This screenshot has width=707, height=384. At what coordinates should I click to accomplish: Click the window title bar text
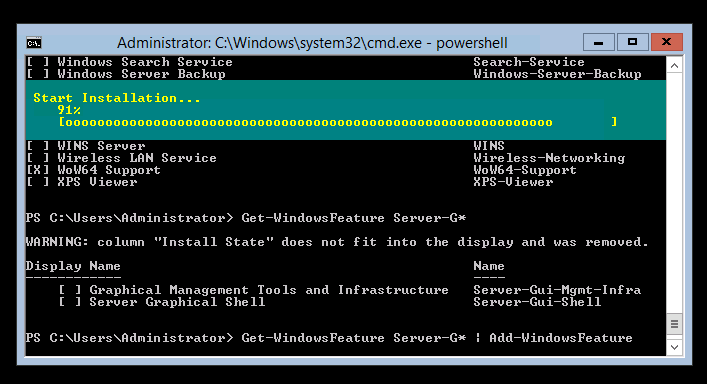[x=312, y=43]
